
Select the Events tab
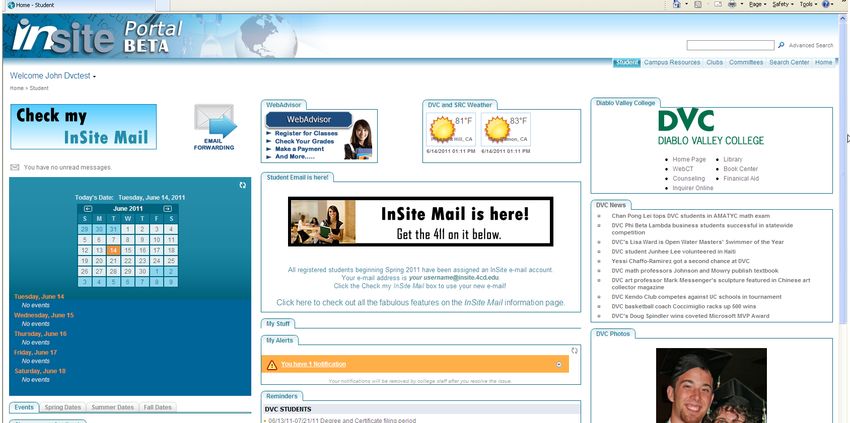pyautogui.click(x=24, y=407)
